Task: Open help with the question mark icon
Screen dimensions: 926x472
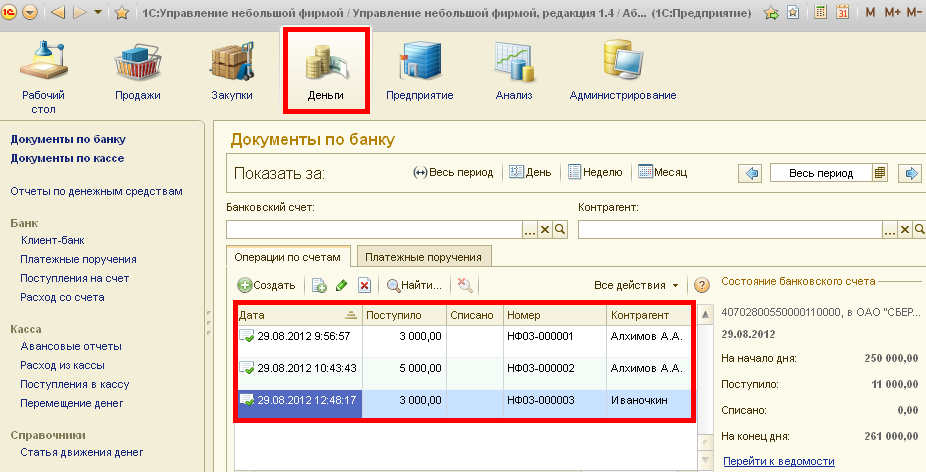Action: (702, 285)
